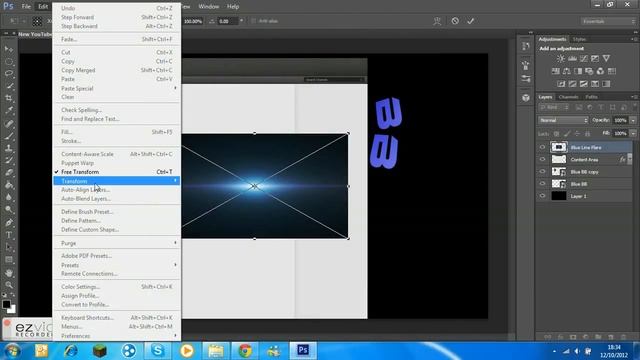
Task: Toggle lock image pixels
Action: point(567,133)
